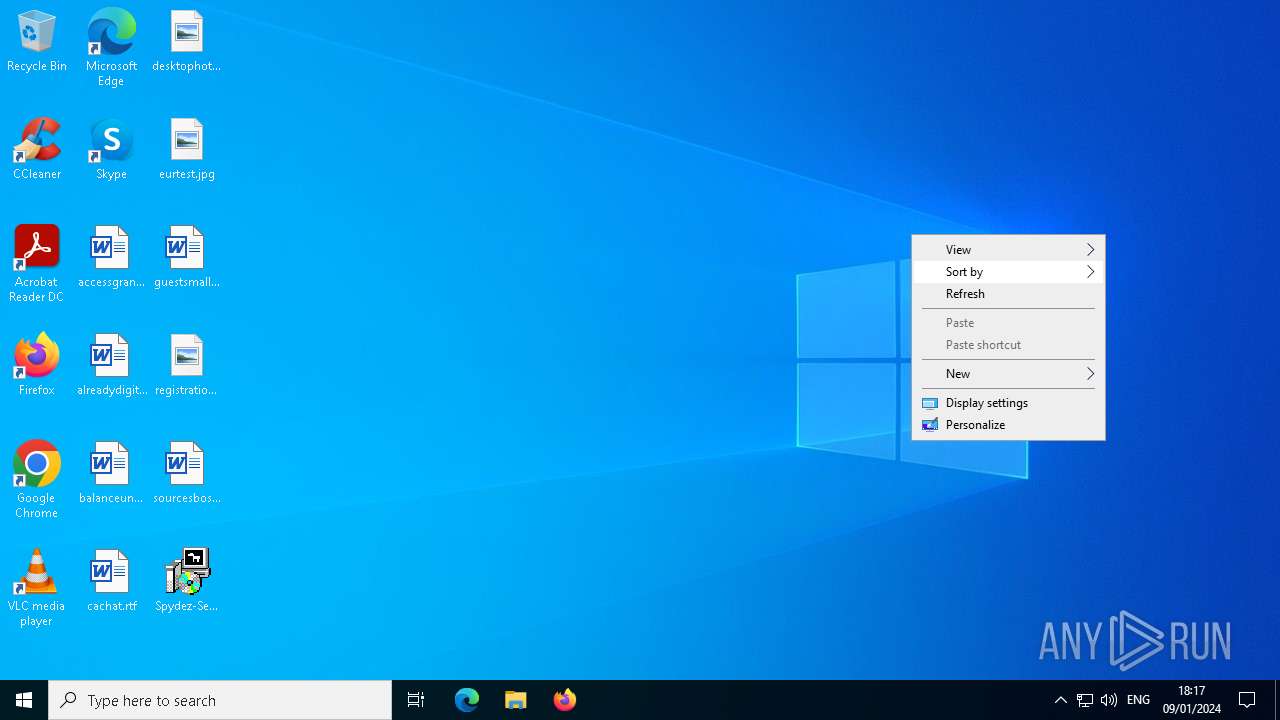Select the registratio... image file icon
The height and width of the screenshot is (720, 1280).
[187, 366]
